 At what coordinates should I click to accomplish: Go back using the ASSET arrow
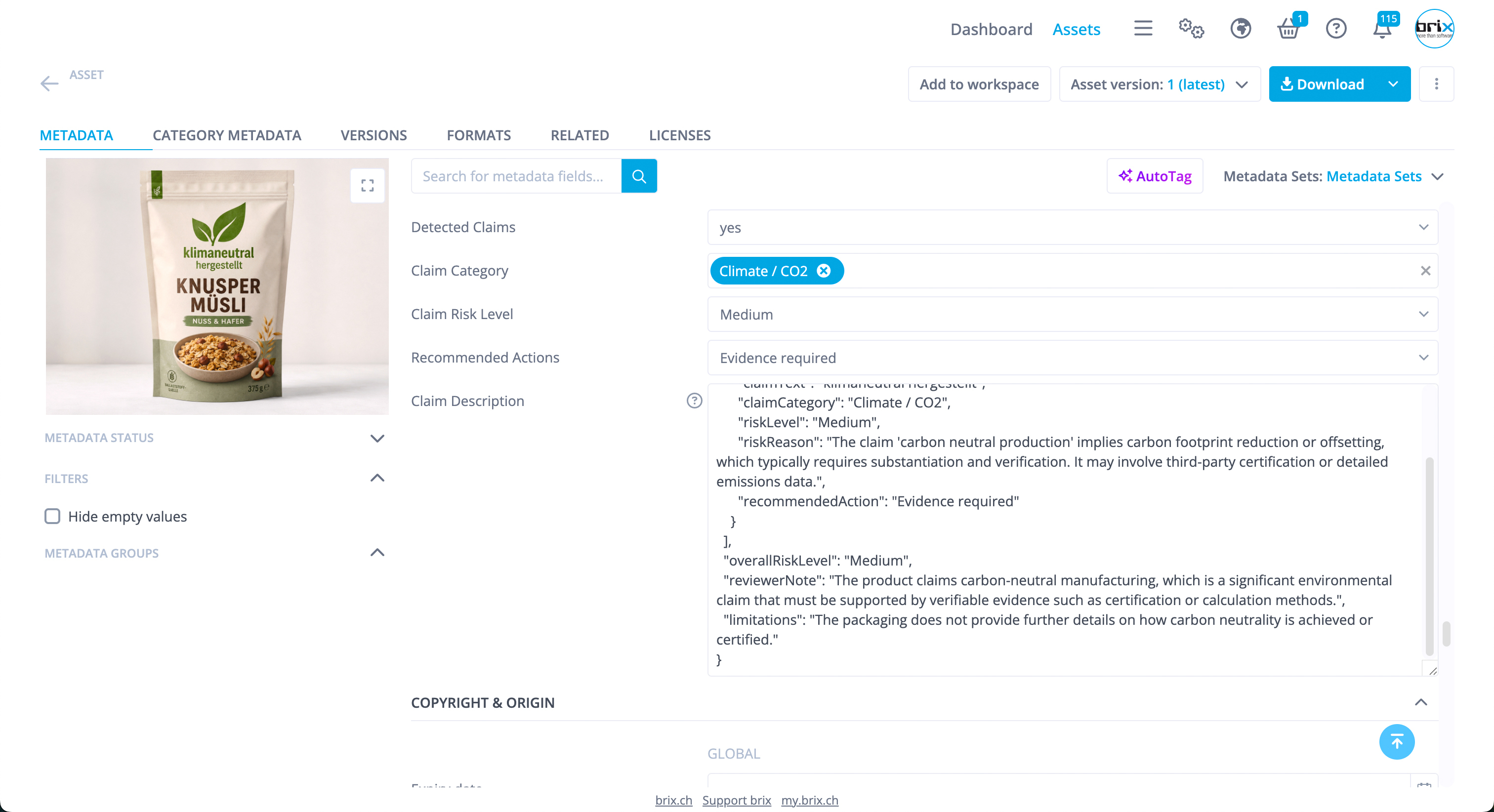(x=49, y=83)
